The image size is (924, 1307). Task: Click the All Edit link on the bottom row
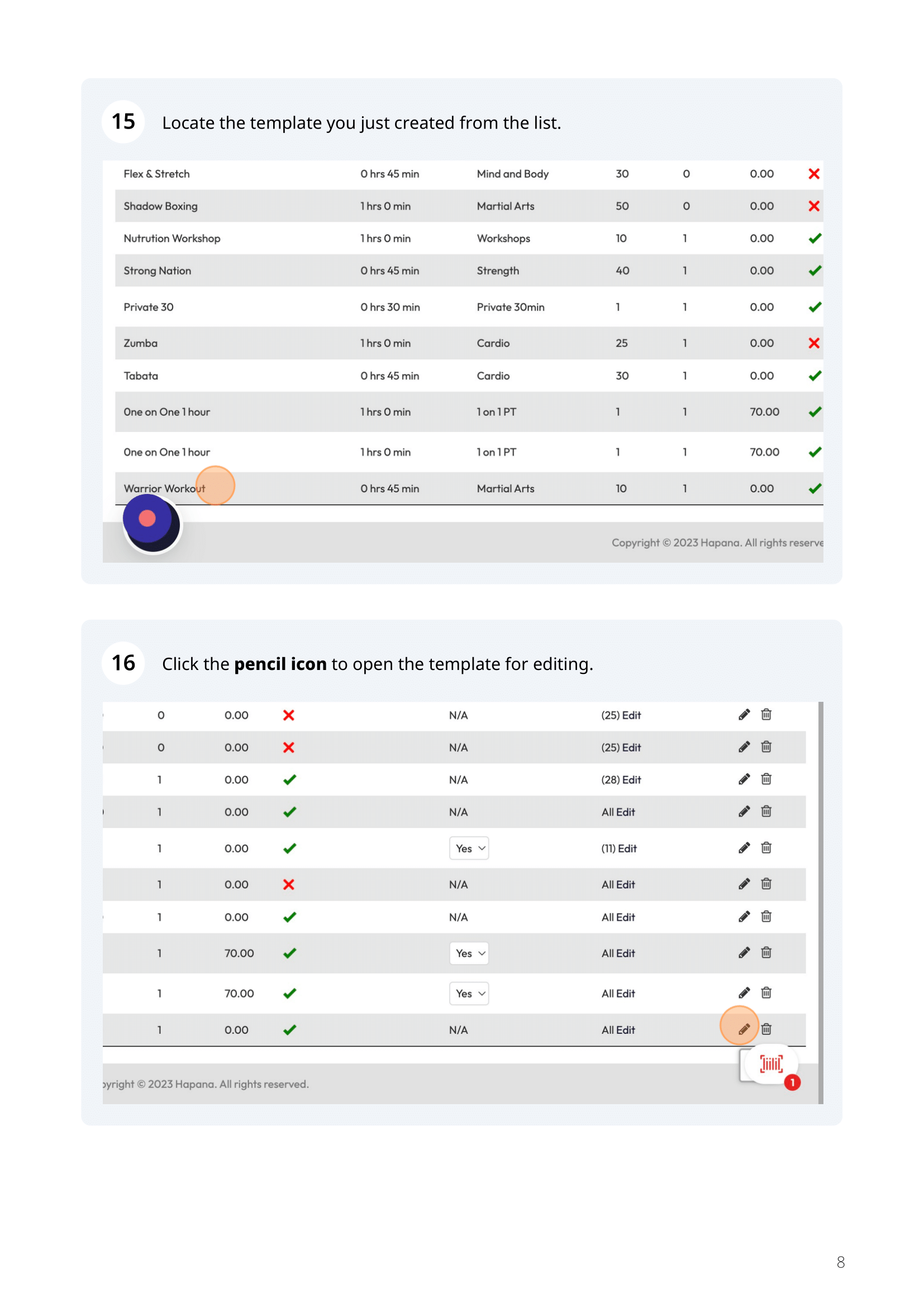click(x=618, y=1029)
